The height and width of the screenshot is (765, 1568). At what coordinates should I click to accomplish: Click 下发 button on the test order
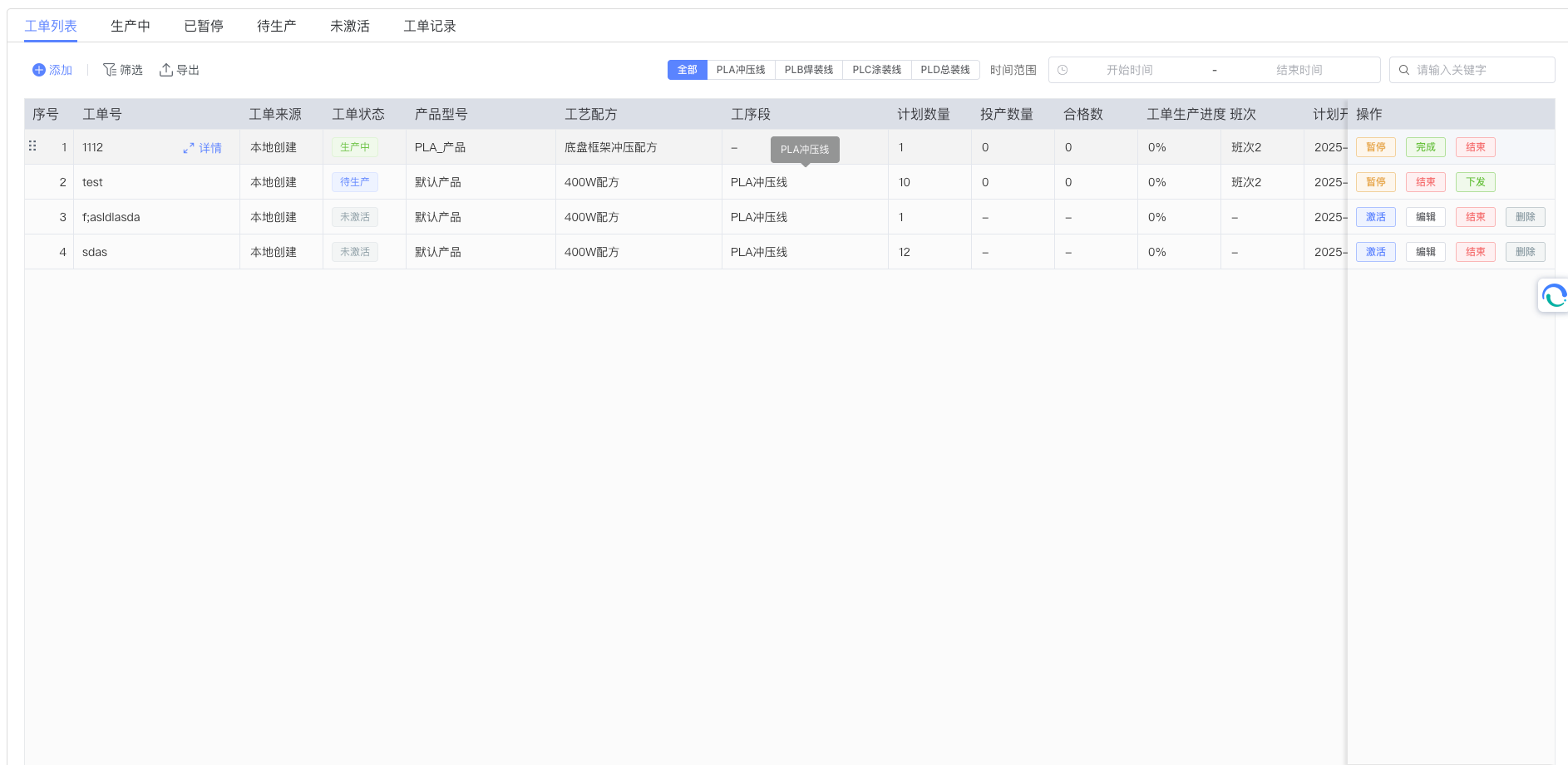[x=1475, y=181]
